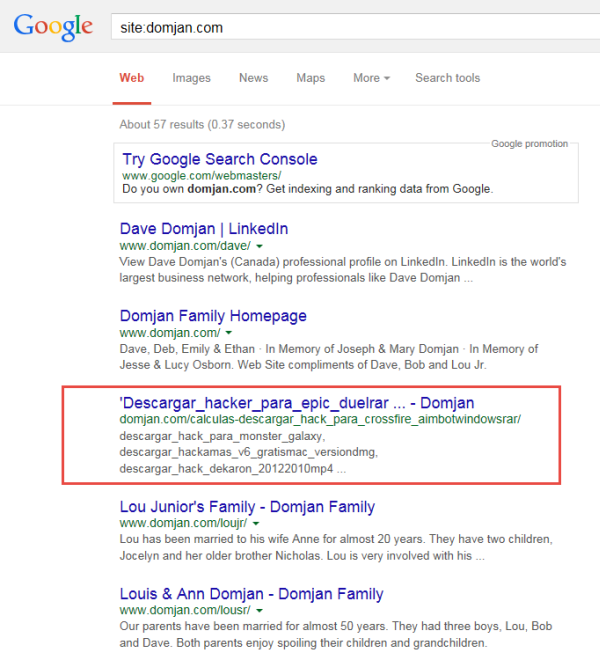Open Domjan Family Homepage result
This screenshot has height=660, width=600.
(x=212, y=316)
